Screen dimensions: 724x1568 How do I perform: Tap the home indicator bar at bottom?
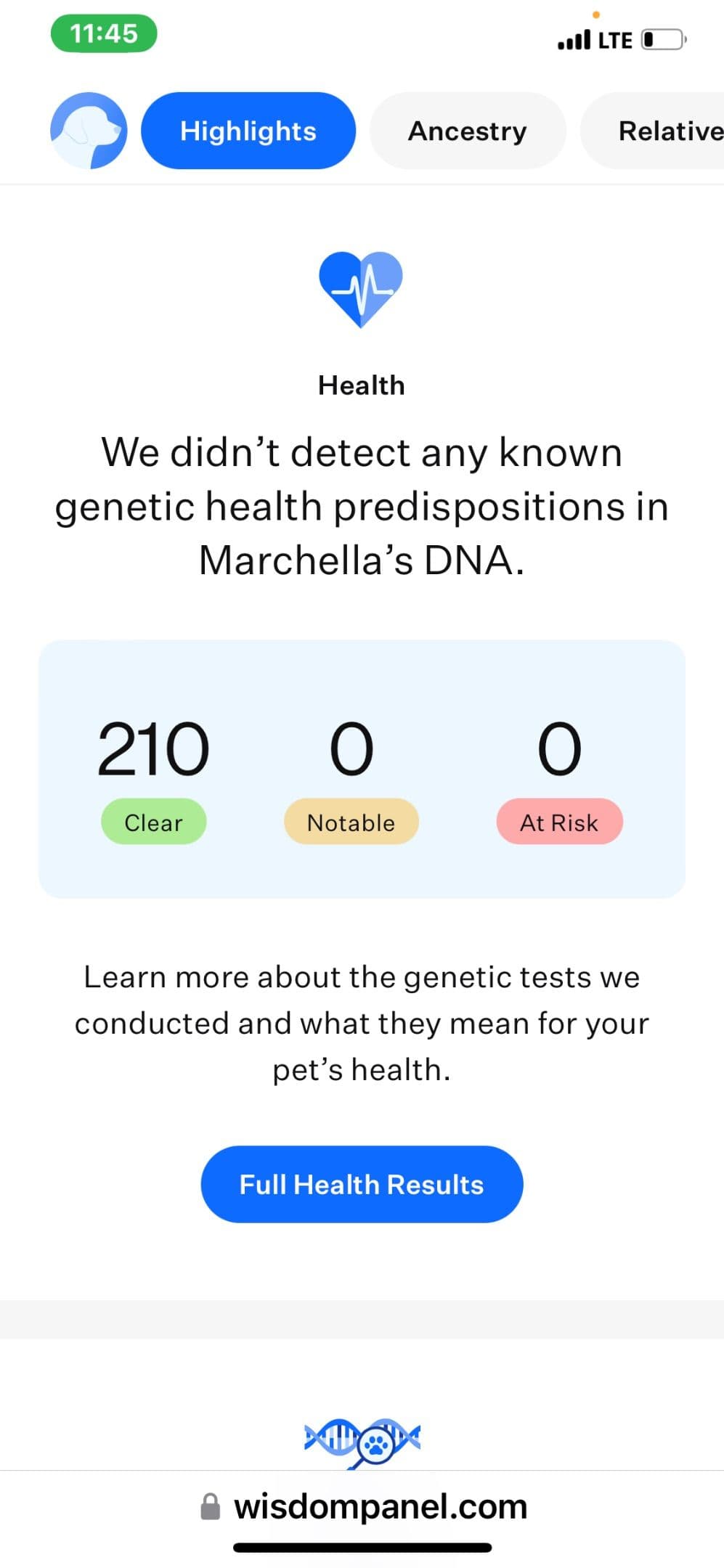point(362,1548)
